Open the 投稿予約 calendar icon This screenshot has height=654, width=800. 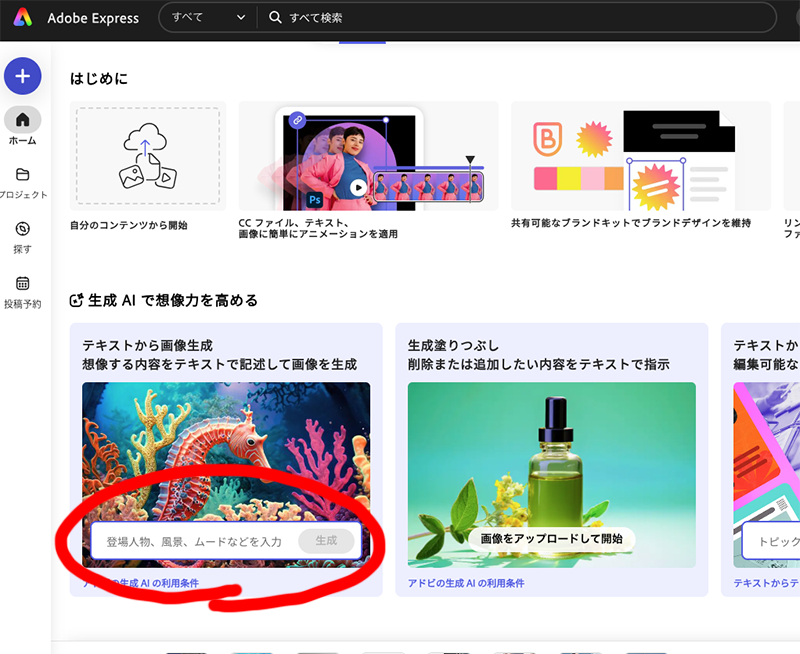point(22,284)
